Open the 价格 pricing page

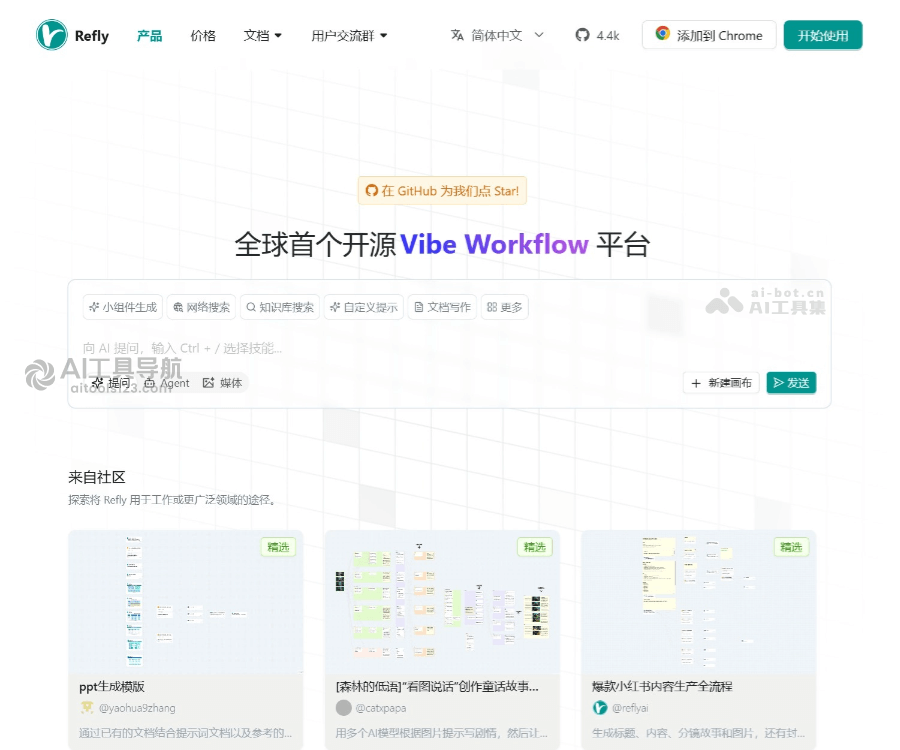[203, 36]
